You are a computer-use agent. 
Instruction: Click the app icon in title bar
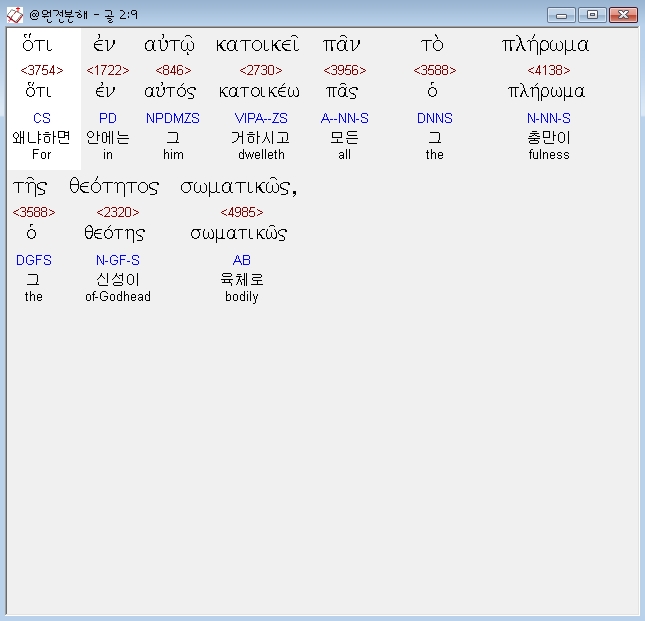[x=15, y=15]
